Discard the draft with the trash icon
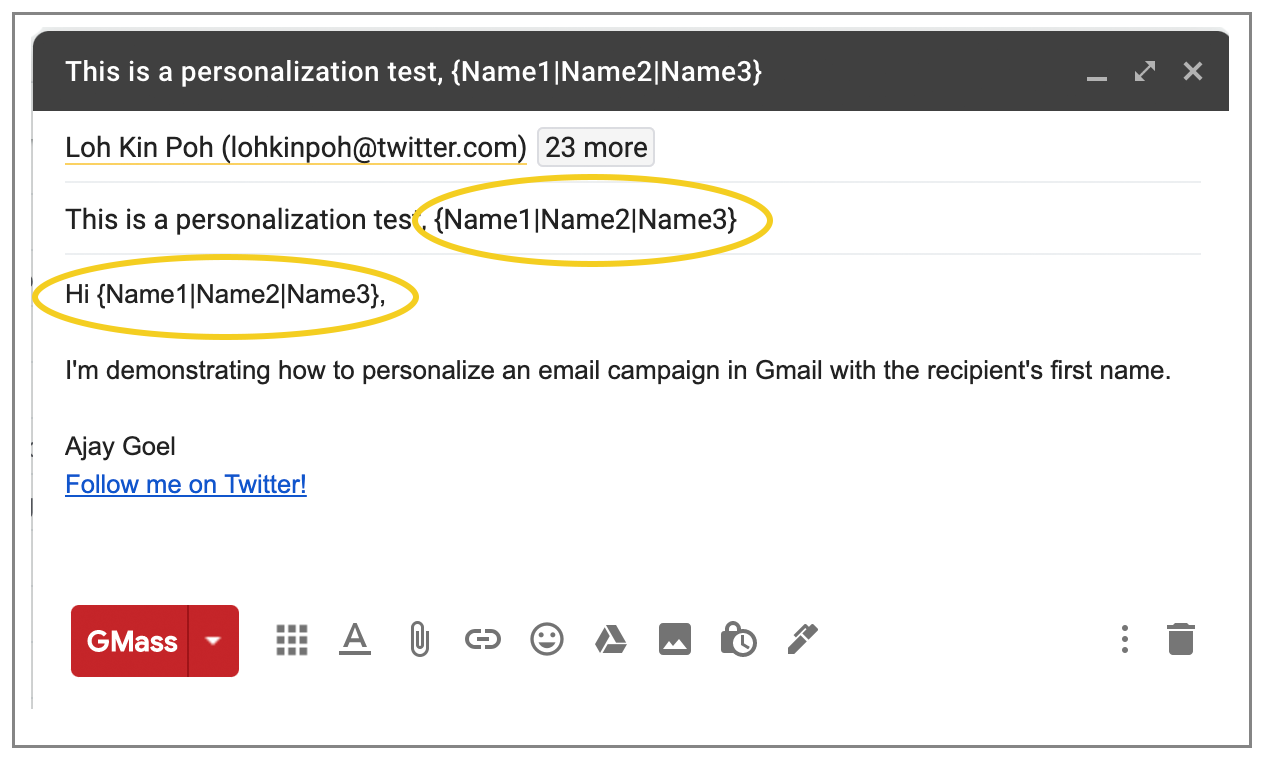The image size is (1264, 760). [1180, 639]
